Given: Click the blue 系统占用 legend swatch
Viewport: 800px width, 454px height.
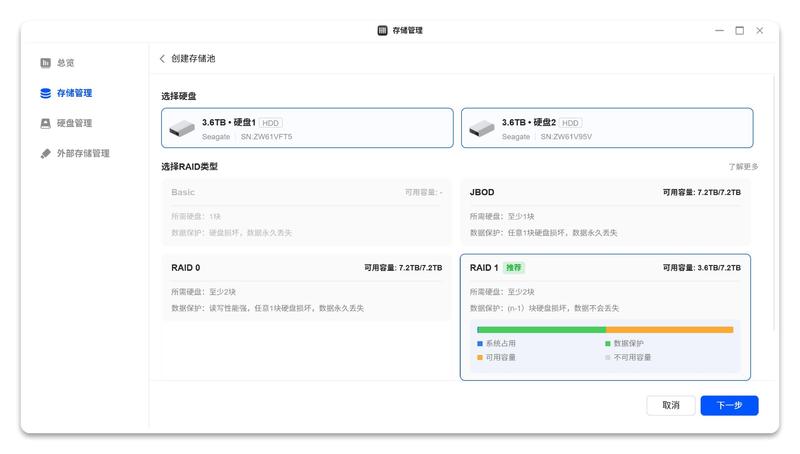Looking at the screenshot, I should (x=480, y=344).
